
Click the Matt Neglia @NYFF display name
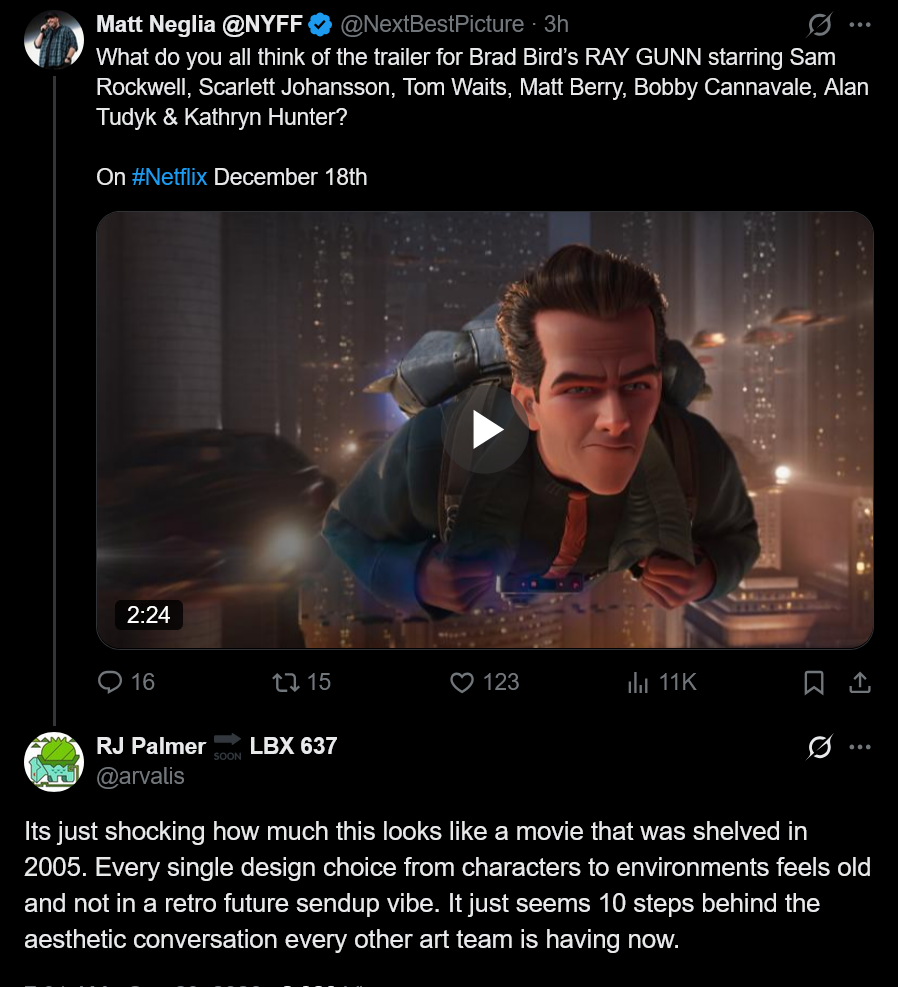tap(199, 24)
